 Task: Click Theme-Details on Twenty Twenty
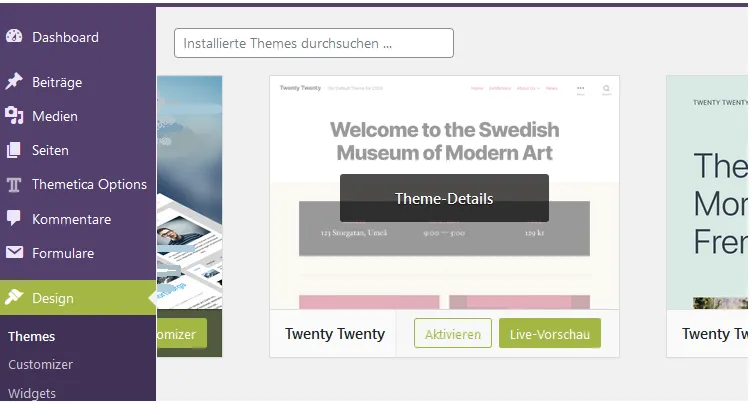point(444,198)
